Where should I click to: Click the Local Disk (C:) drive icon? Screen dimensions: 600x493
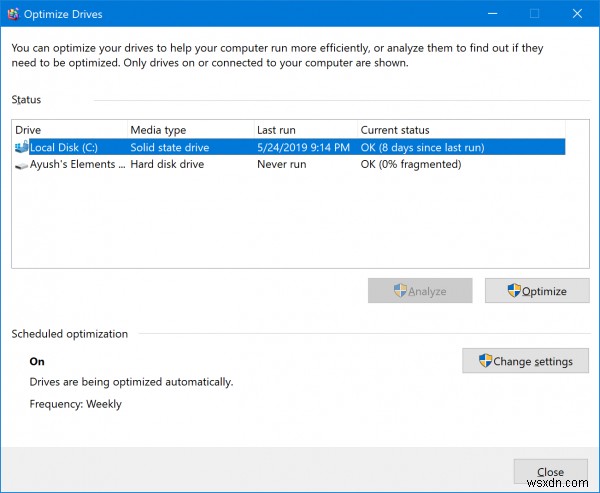(x=21, y=147)
